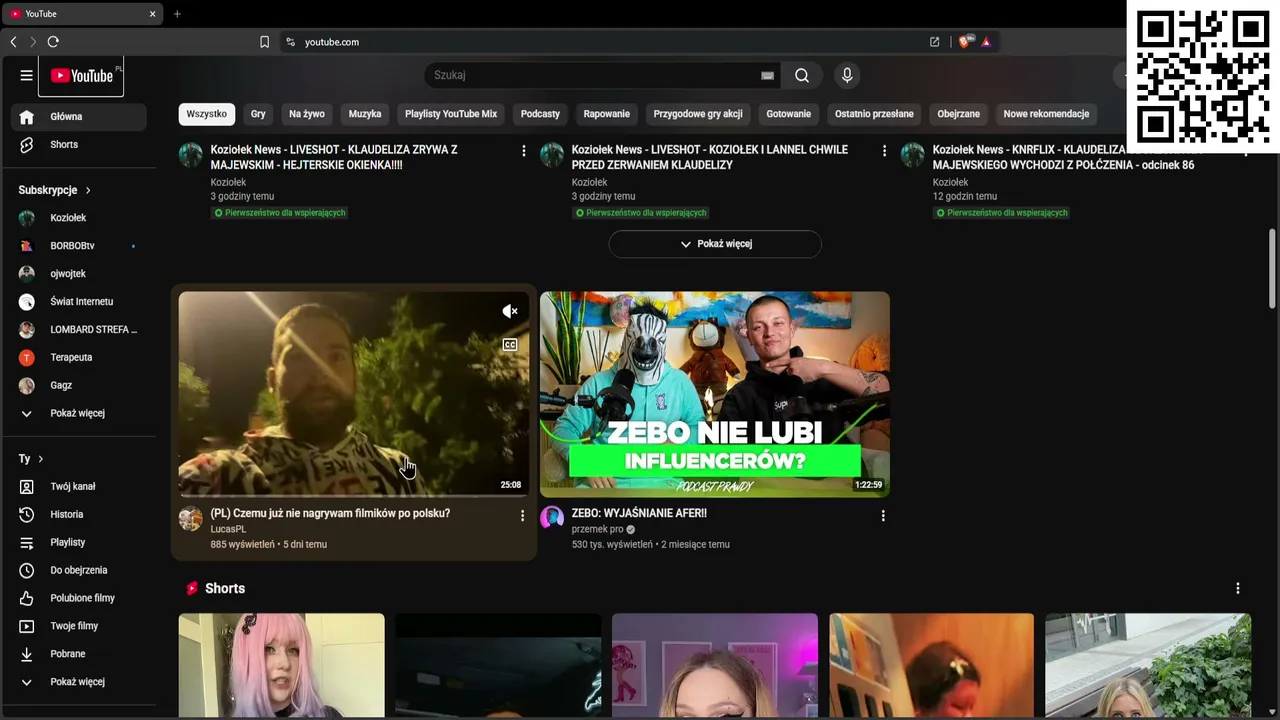Click the open-in-app icon in address bar

coord(934,42)
